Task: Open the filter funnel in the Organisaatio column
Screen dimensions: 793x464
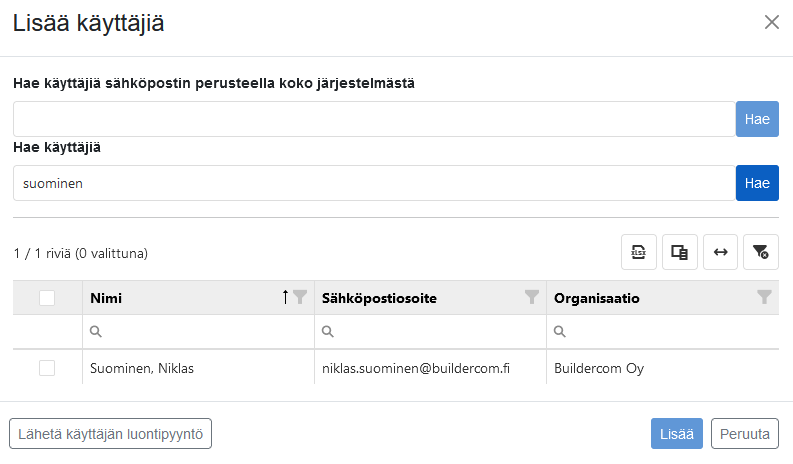Action: 764,297
